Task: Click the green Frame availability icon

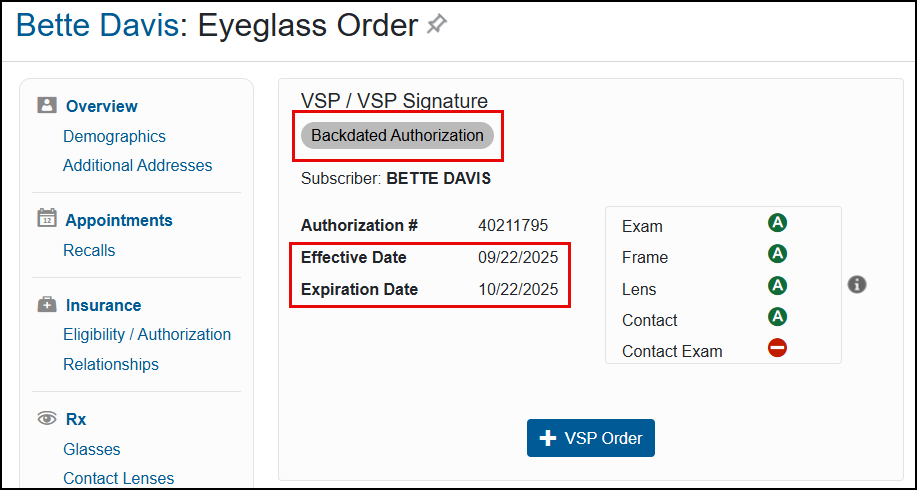Action: (x=777, y=254)
